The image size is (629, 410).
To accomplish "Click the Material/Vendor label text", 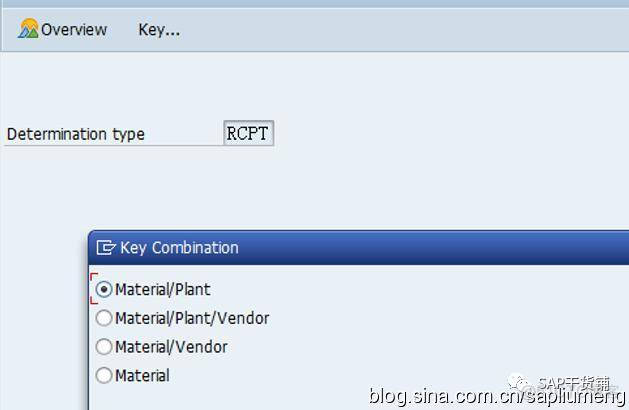I will [171, 347].
